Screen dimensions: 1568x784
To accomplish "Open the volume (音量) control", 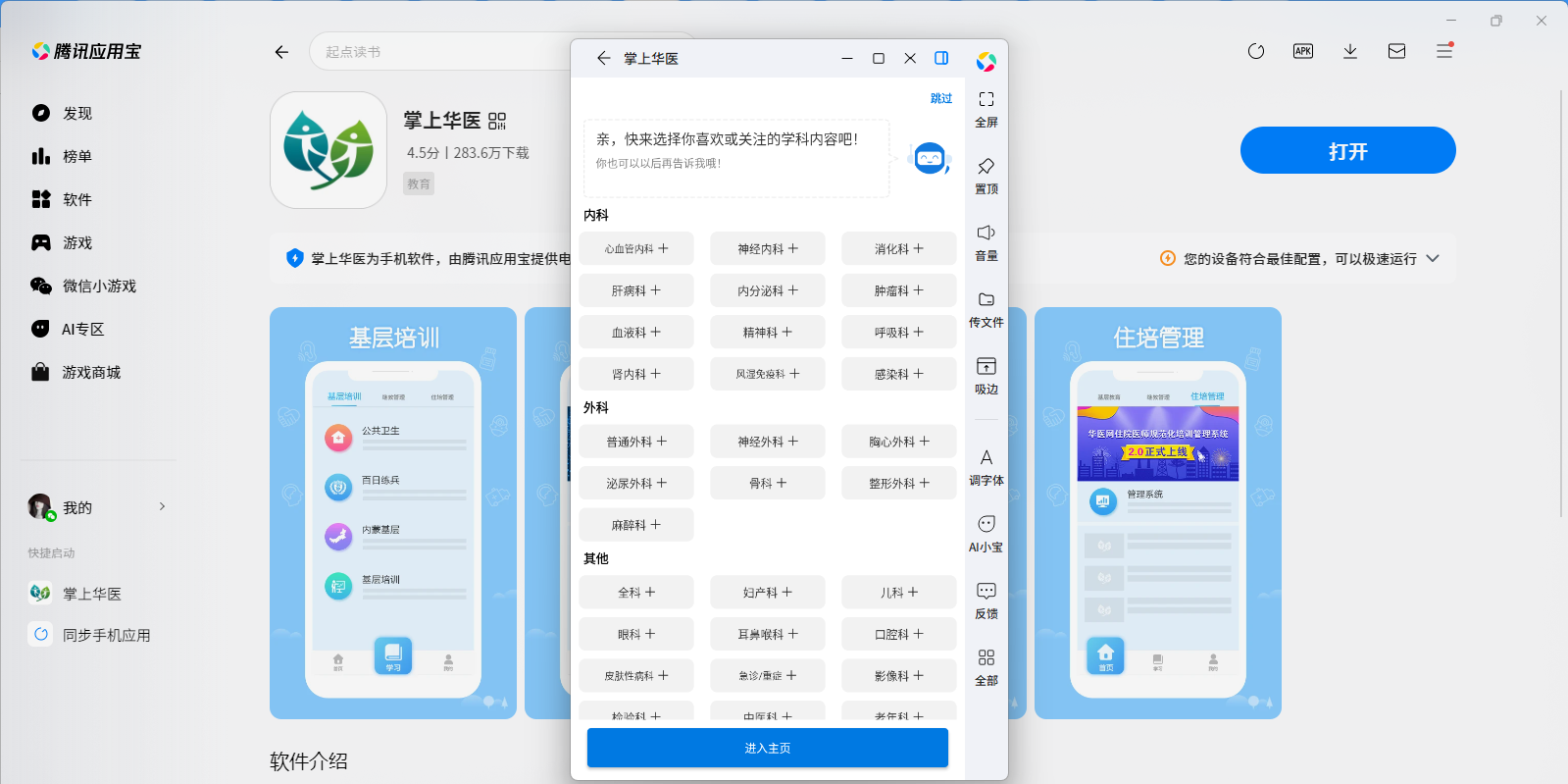I will (x=986, y=234).
